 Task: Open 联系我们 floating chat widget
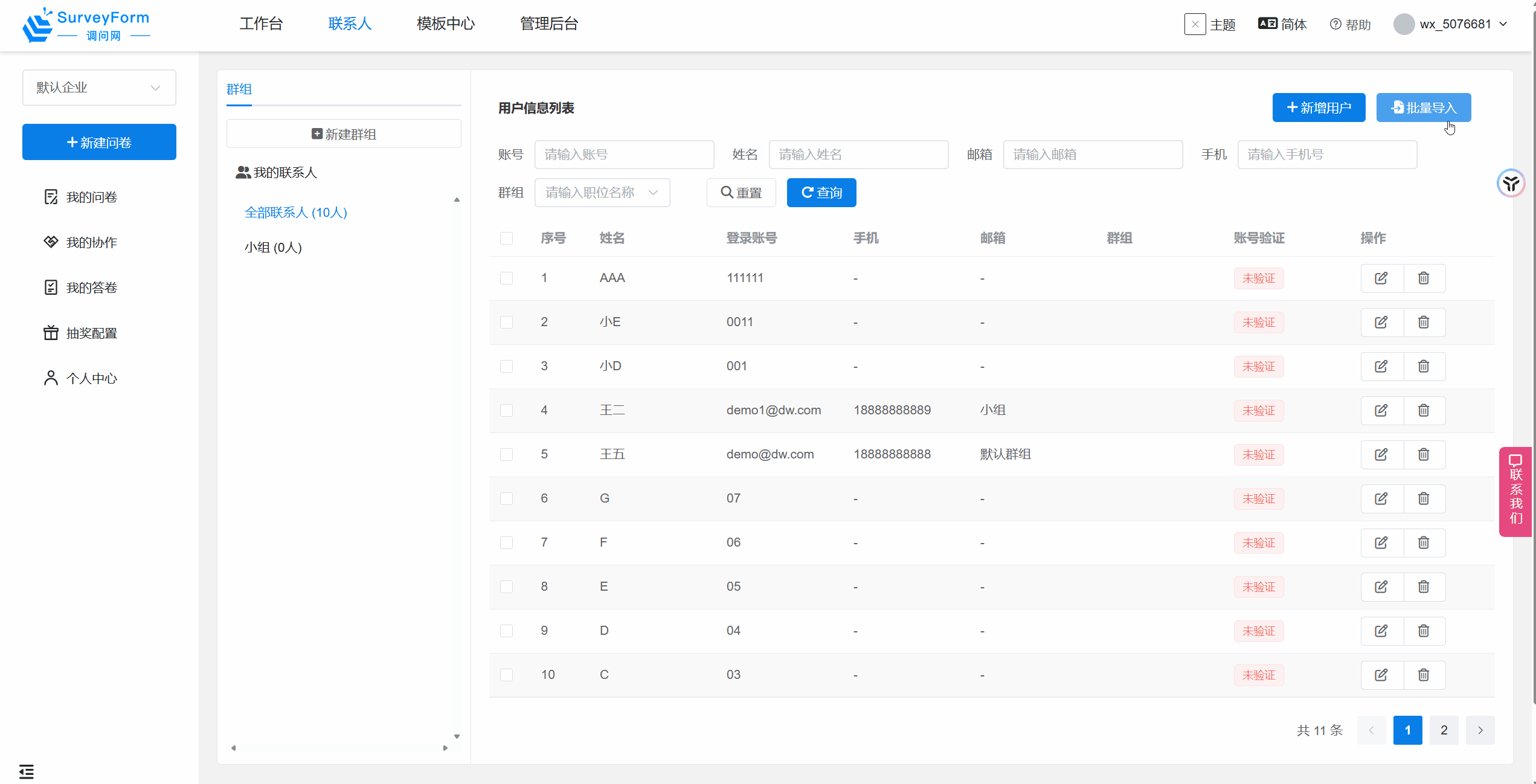click(x=1516, y=491)
